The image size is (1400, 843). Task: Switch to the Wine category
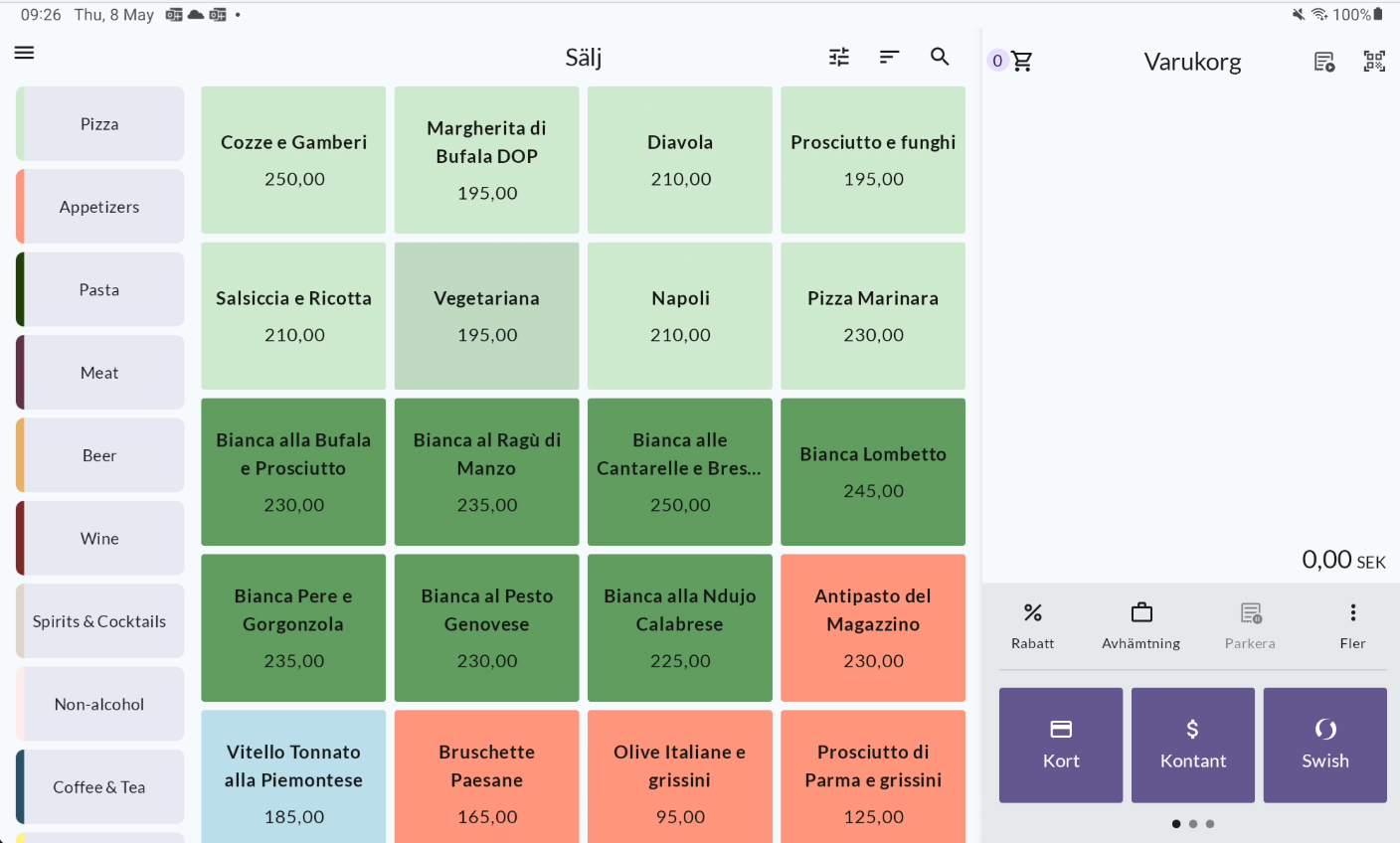pyautogui.click(x=100, y=539)
